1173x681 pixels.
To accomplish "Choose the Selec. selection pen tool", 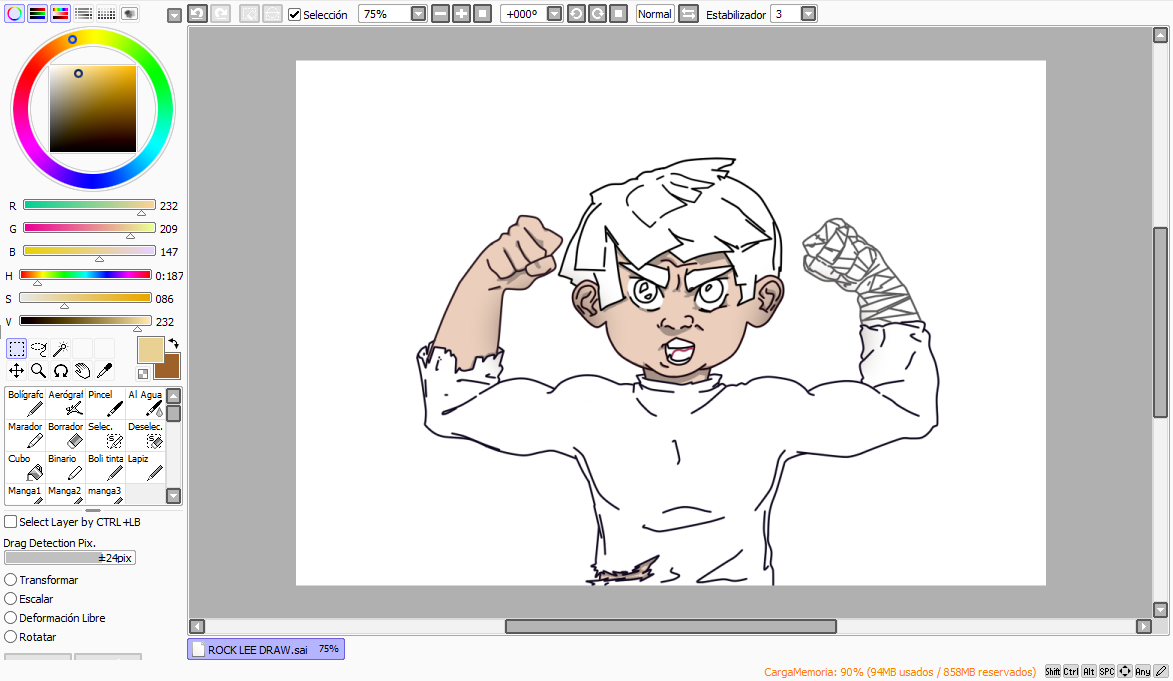I will (x=105, y=435).
